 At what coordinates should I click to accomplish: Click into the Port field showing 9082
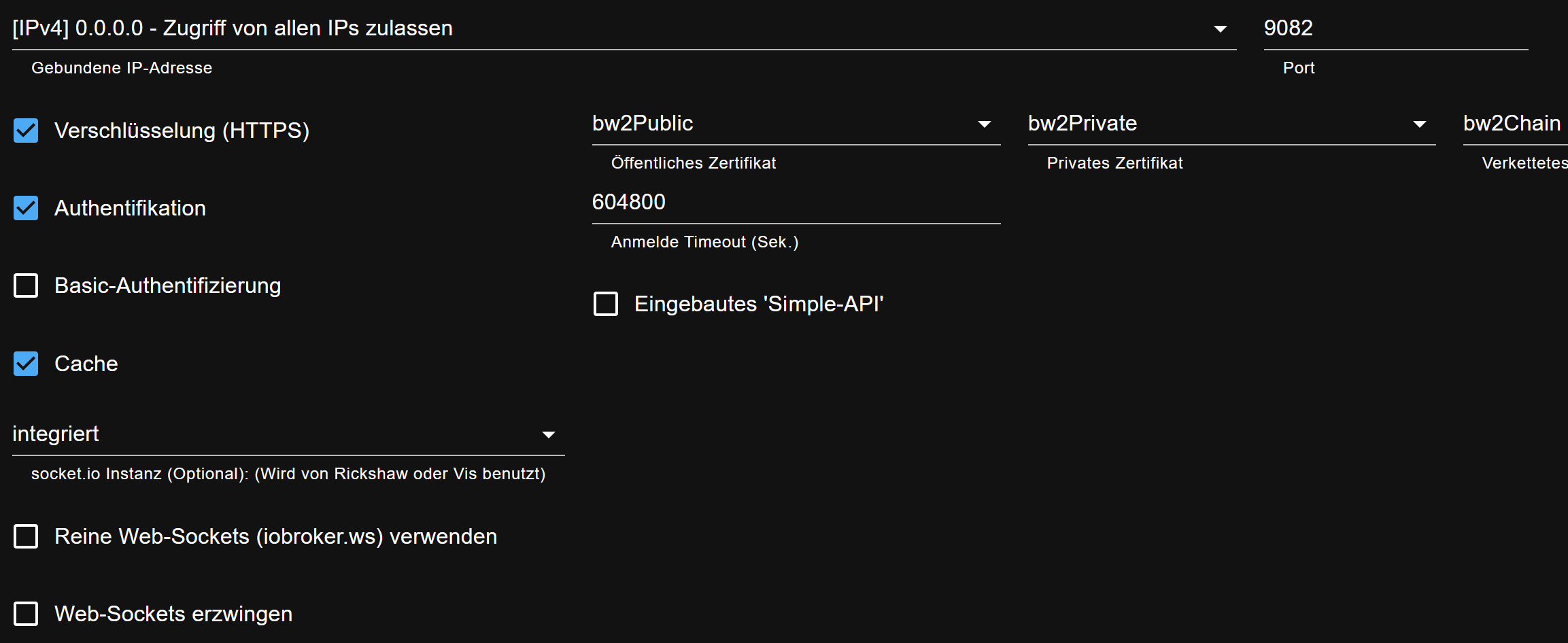click(1394, 29)
